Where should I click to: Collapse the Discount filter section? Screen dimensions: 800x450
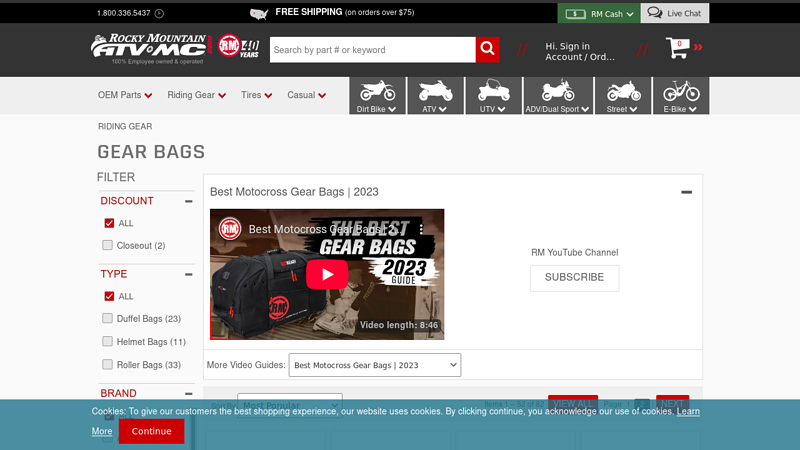(x=189, y=201)
